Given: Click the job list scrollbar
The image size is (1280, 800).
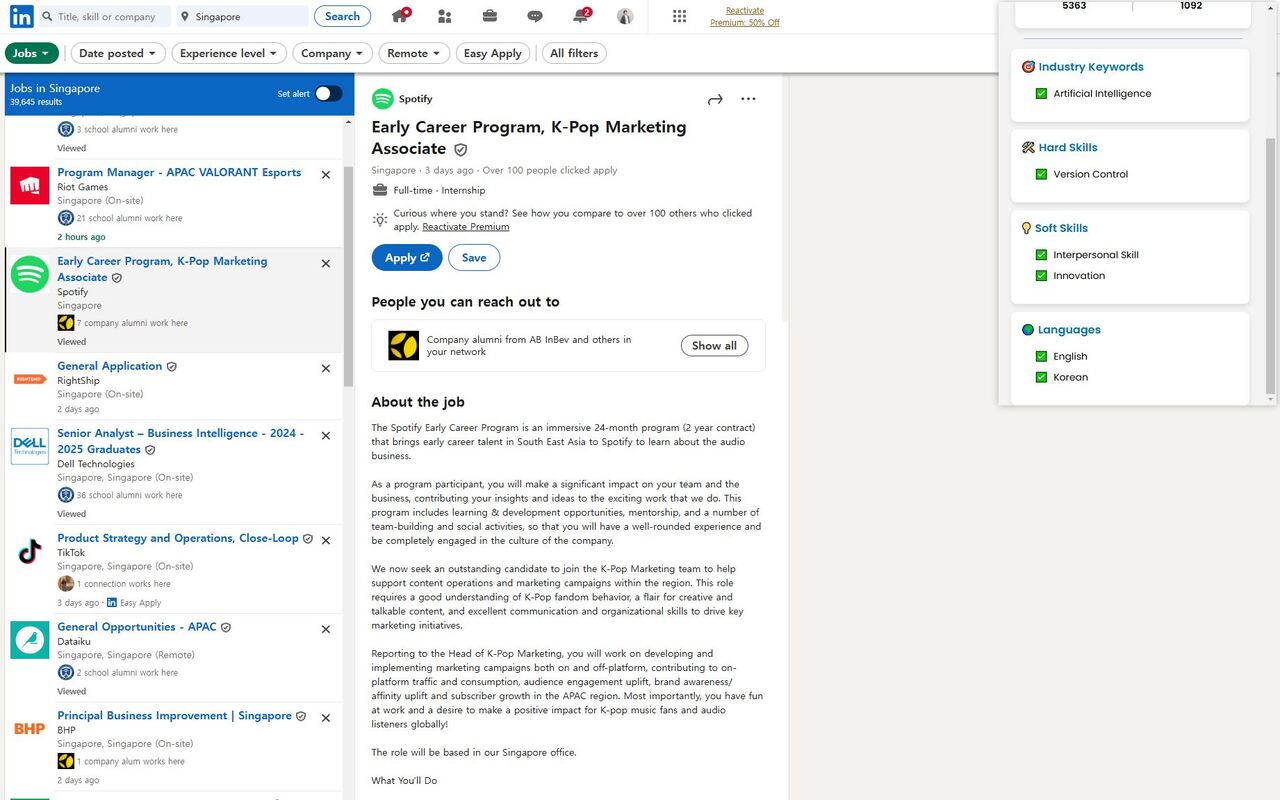Looking at the screenshot, I should [348, 275].
